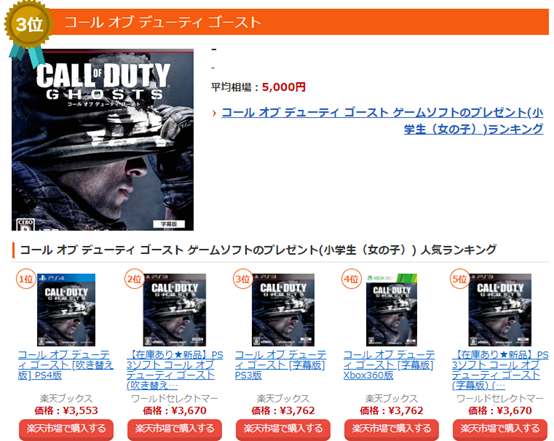
Task: Click the 2位 rank circle badge
Action: coord(134,279)
